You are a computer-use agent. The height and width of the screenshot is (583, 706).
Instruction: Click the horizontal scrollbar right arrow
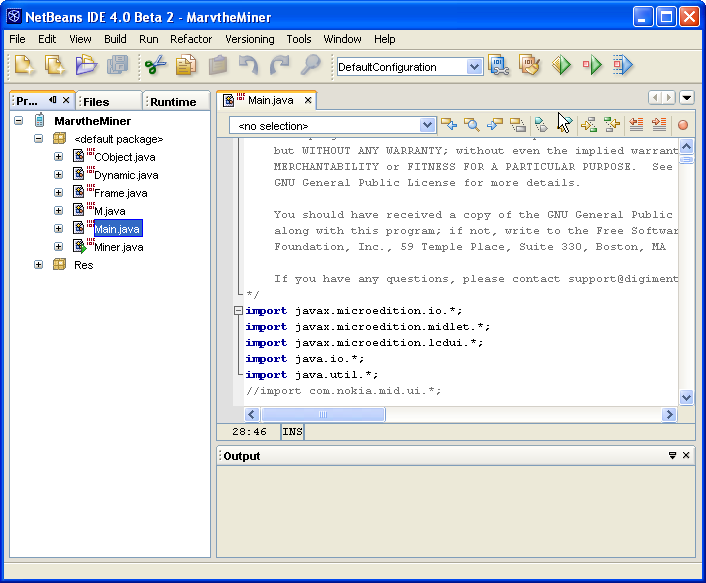click(x=669, y=414)
